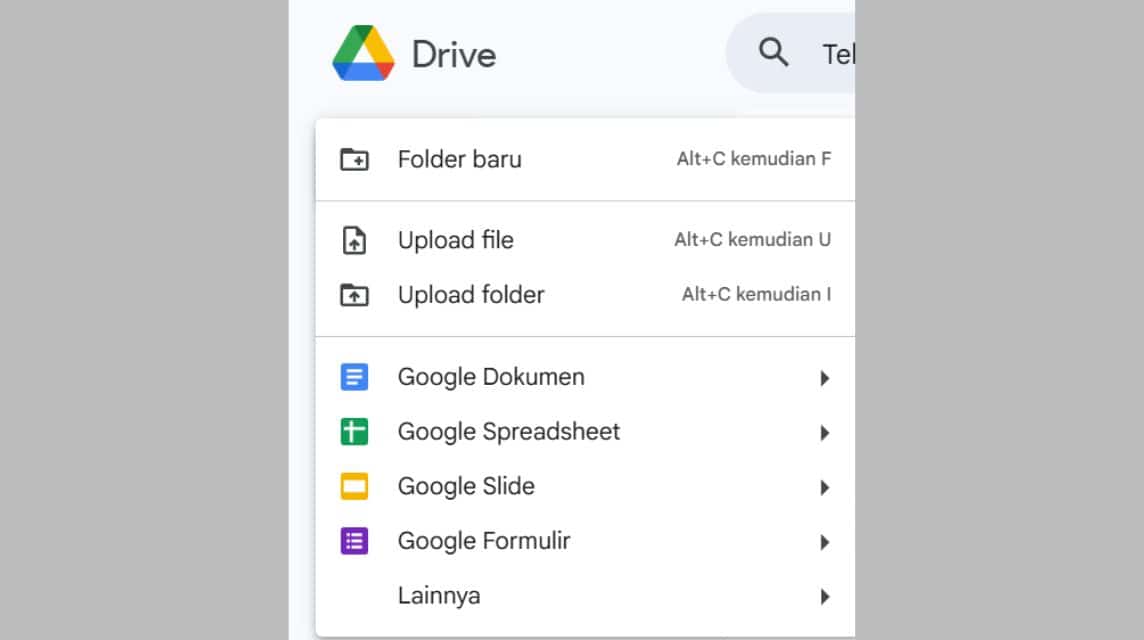Image resolution: width=1144 pixels, height=640 pixels.
Task: Click the 'Alt+C kemudian U' shortcut text
Action: pyautogui.click(x=752, y=240)
